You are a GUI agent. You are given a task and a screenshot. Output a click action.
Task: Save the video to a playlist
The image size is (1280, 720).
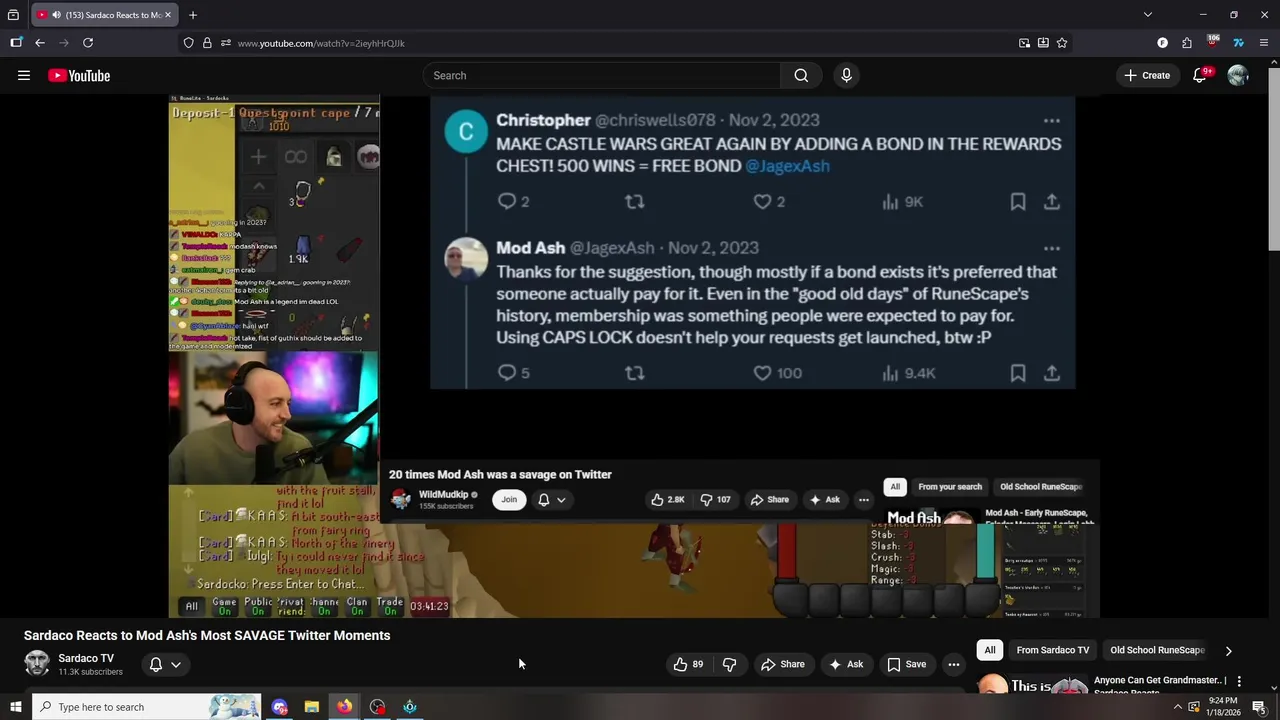[x=907, y=664]
